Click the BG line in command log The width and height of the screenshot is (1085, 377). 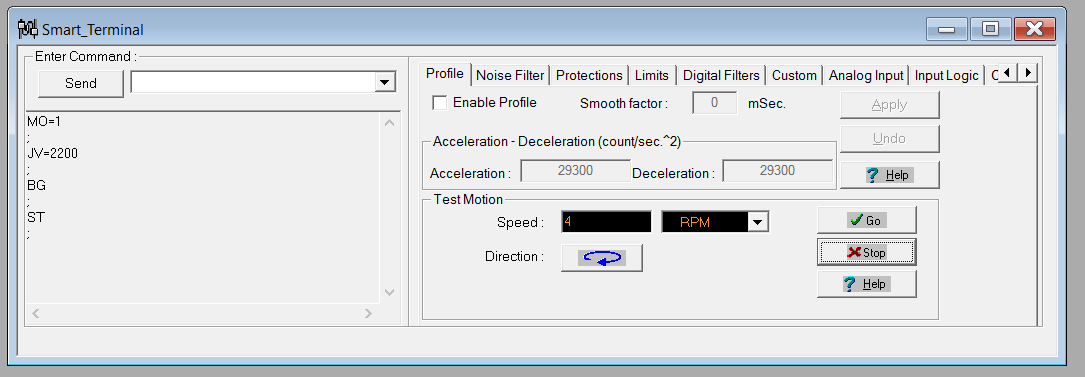point(37,185)
